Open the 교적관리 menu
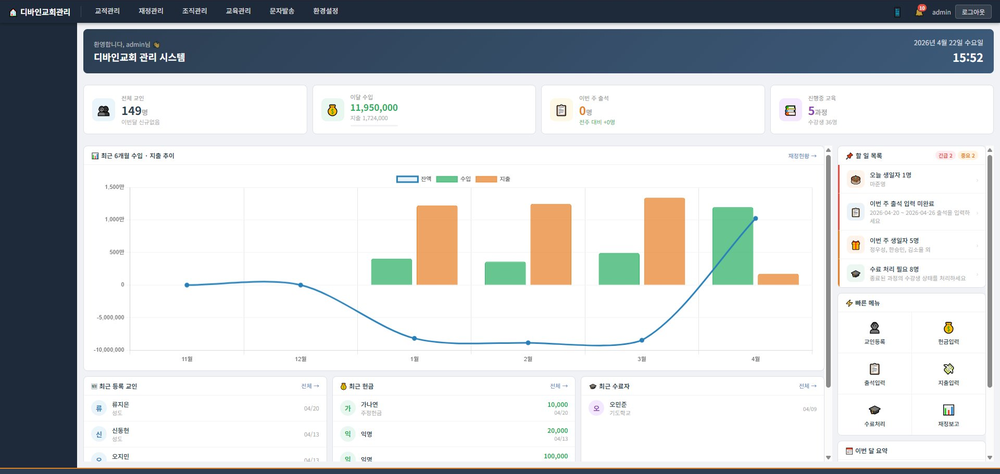Viewport: 1000px width, 474px height. [x=107, y=11]
